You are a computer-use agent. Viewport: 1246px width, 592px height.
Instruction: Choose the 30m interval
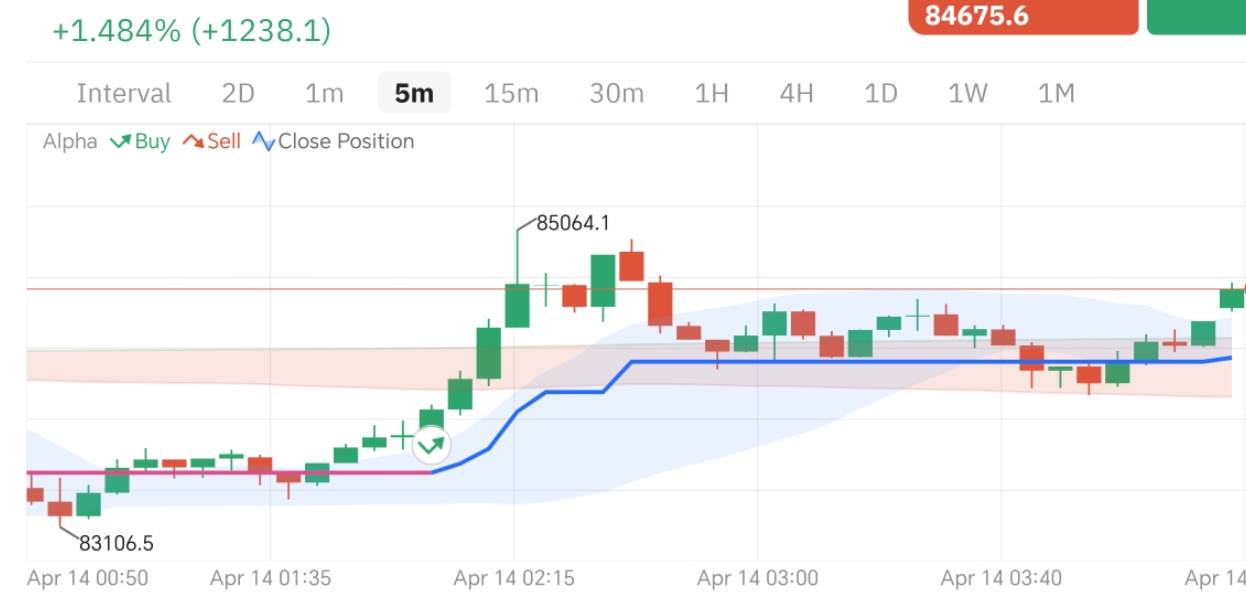(x=616, y=94)
